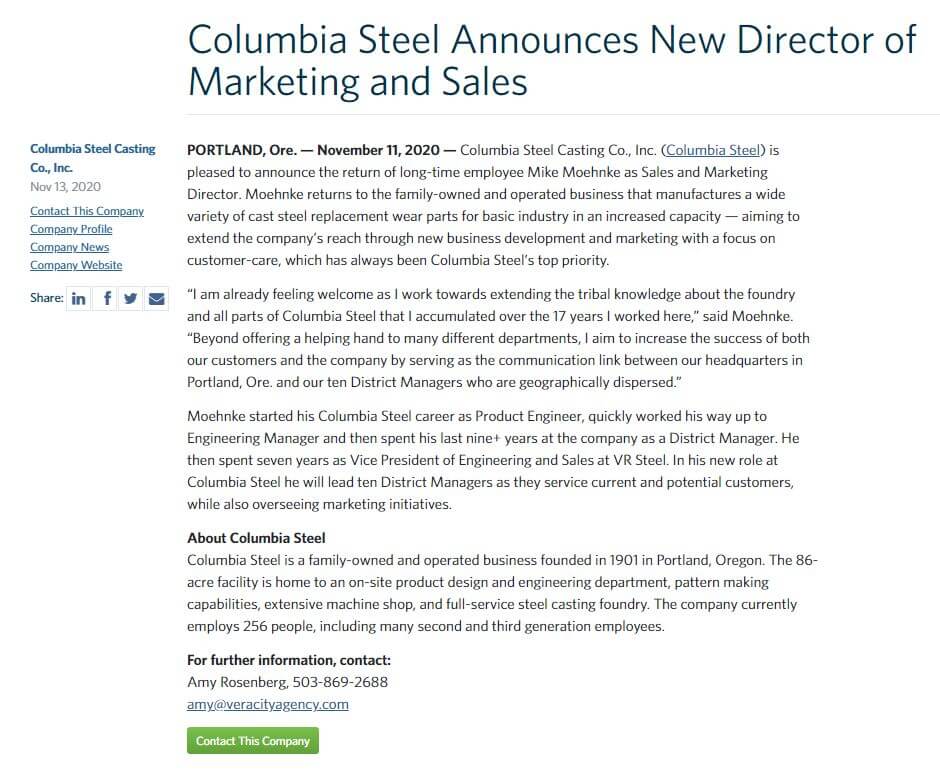Open Contact This Company sidebar link
This screenshot has width=940, height=771.
click(87, 211)
